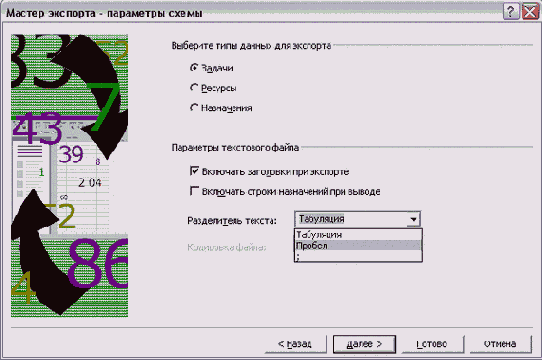Cancel the export with Отмена
Screen dimensions: 542x360
tap(500, 344)
